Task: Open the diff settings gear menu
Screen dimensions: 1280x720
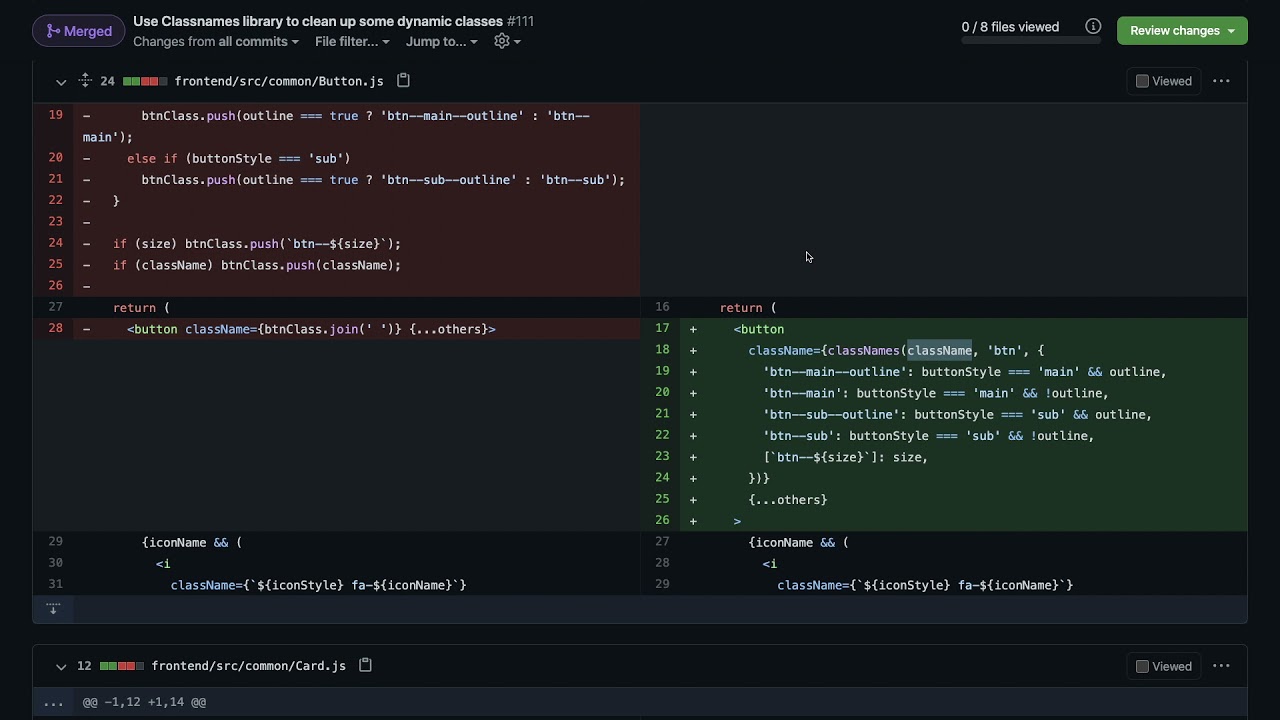Action: [x=507, y=41]
